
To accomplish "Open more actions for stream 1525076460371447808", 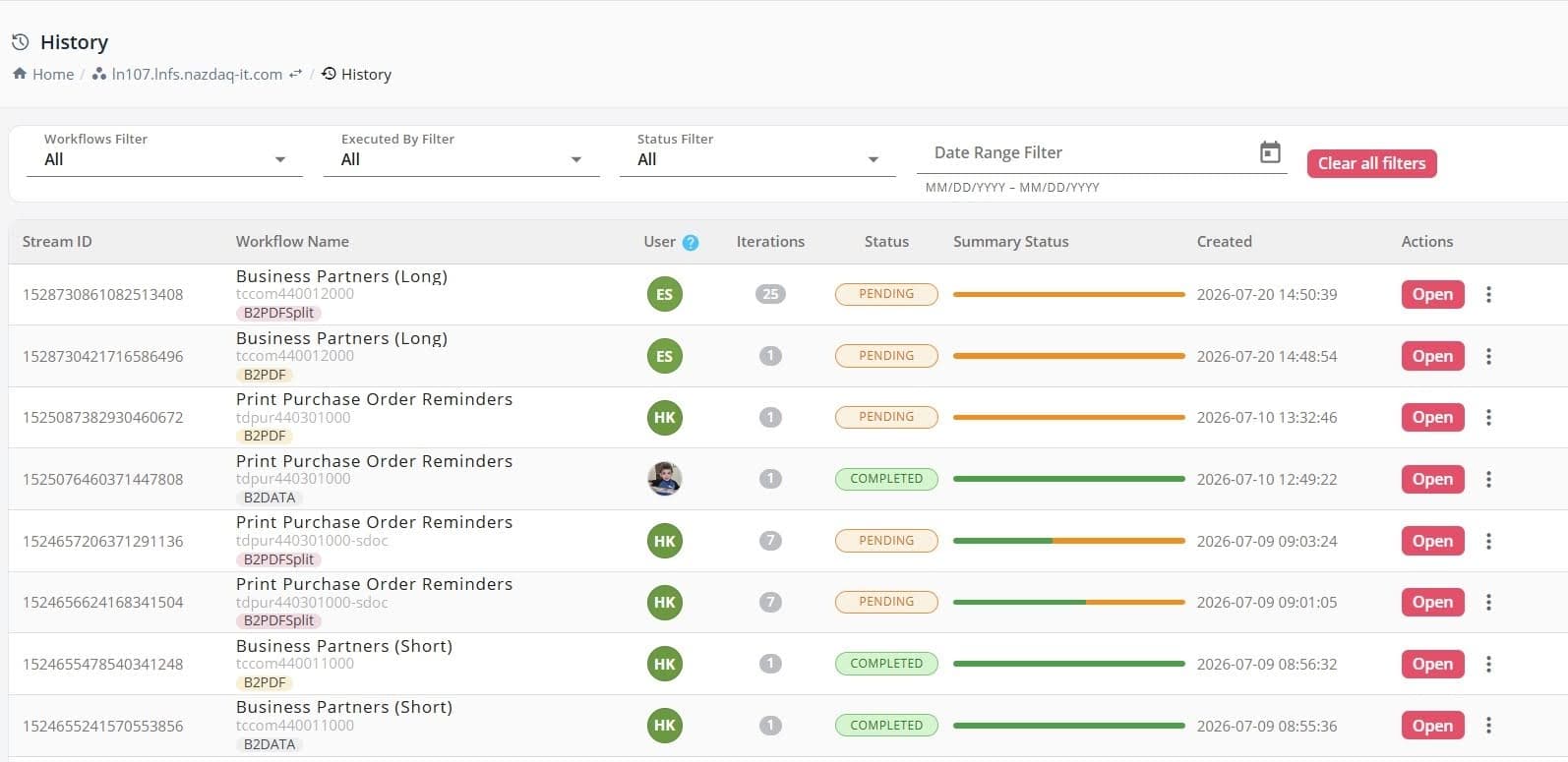I will tap(1488, 479).
